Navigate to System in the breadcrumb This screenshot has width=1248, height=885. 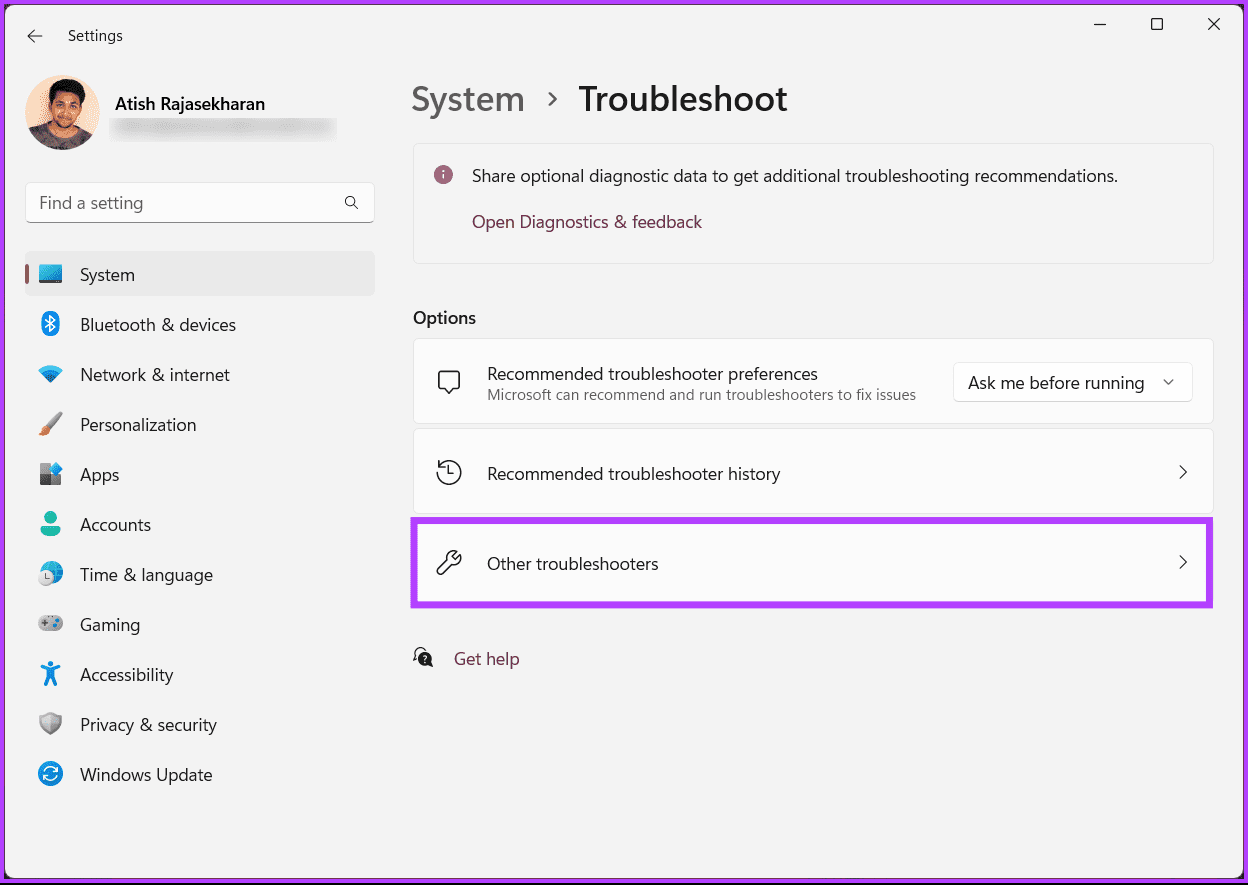(x=468, y=100)
